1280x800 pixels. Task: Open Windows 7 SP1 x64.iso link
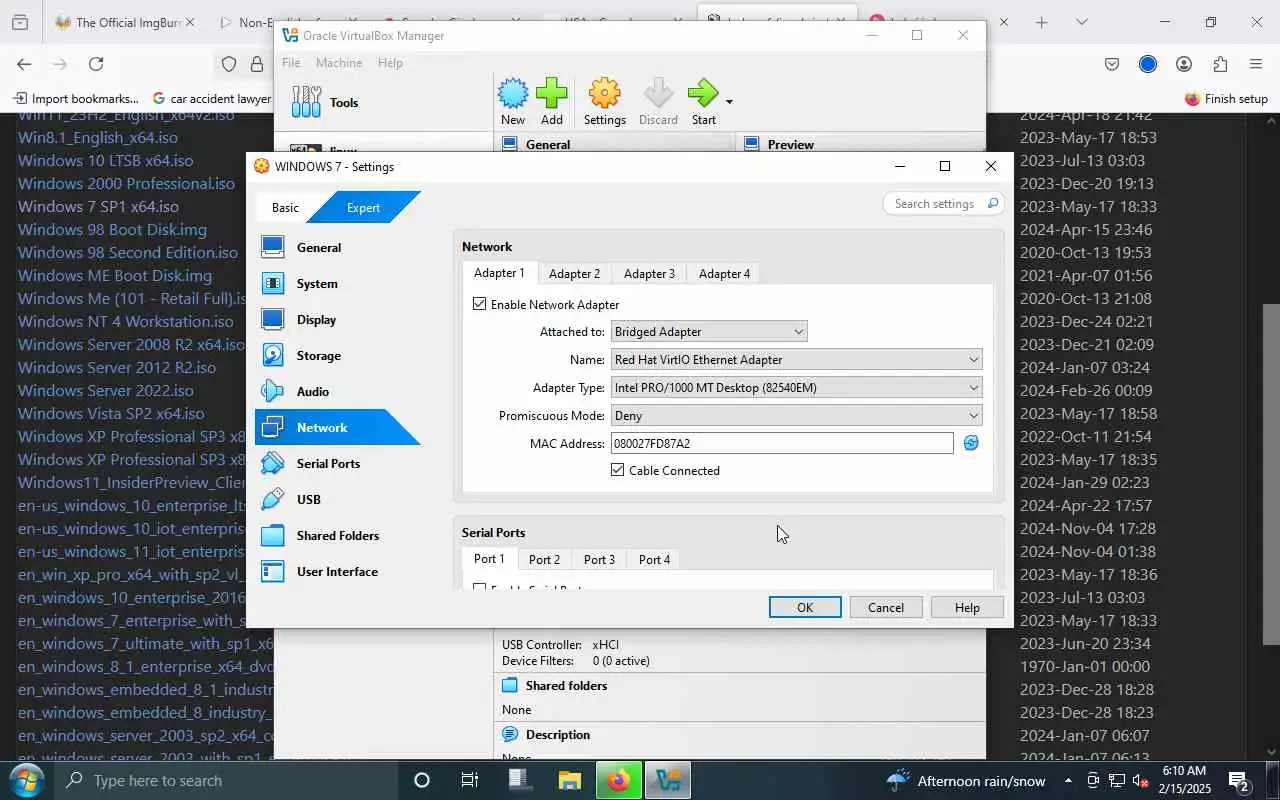pos(98,207)
